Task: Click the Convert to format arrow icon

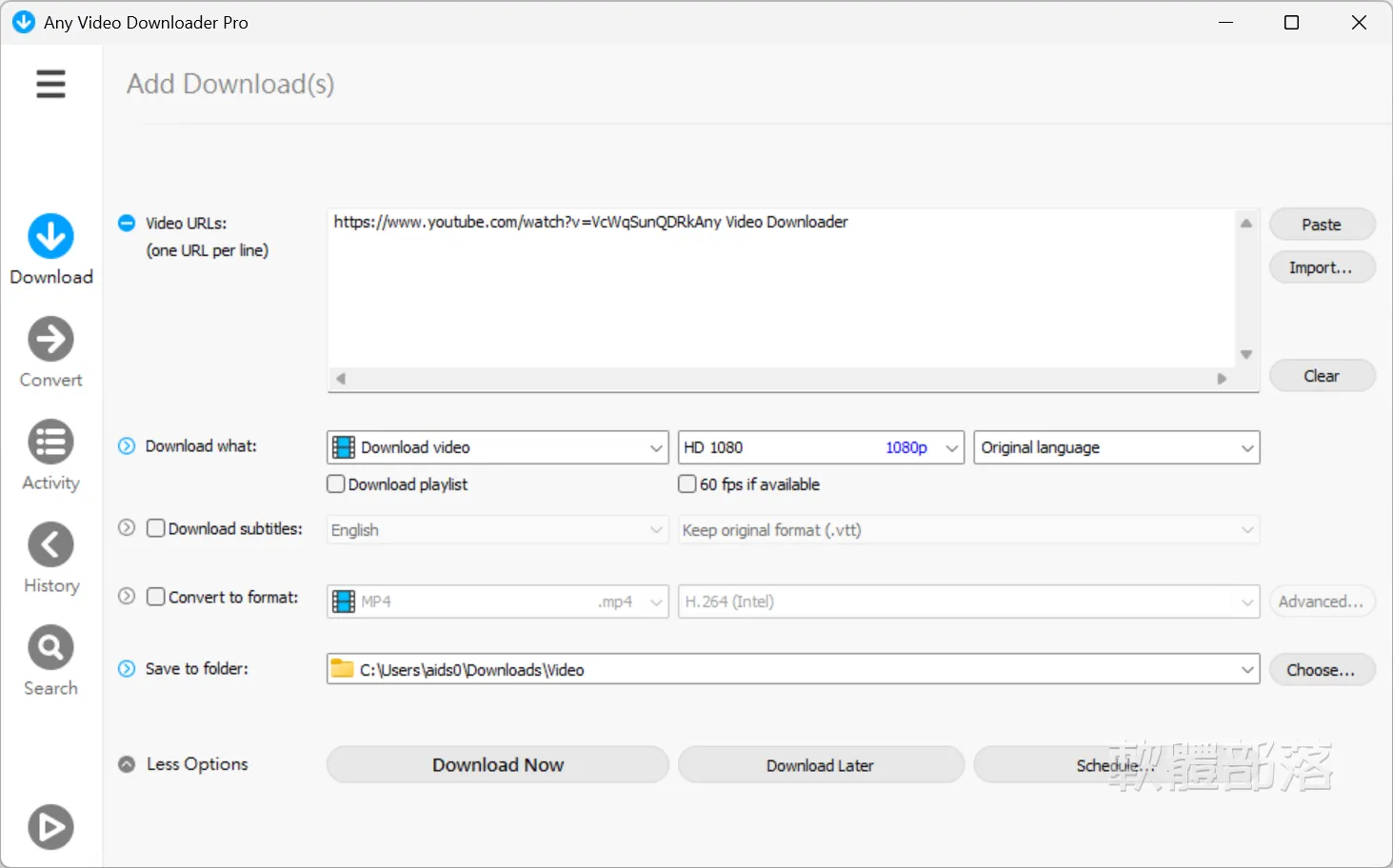Action: coord(127,596)
